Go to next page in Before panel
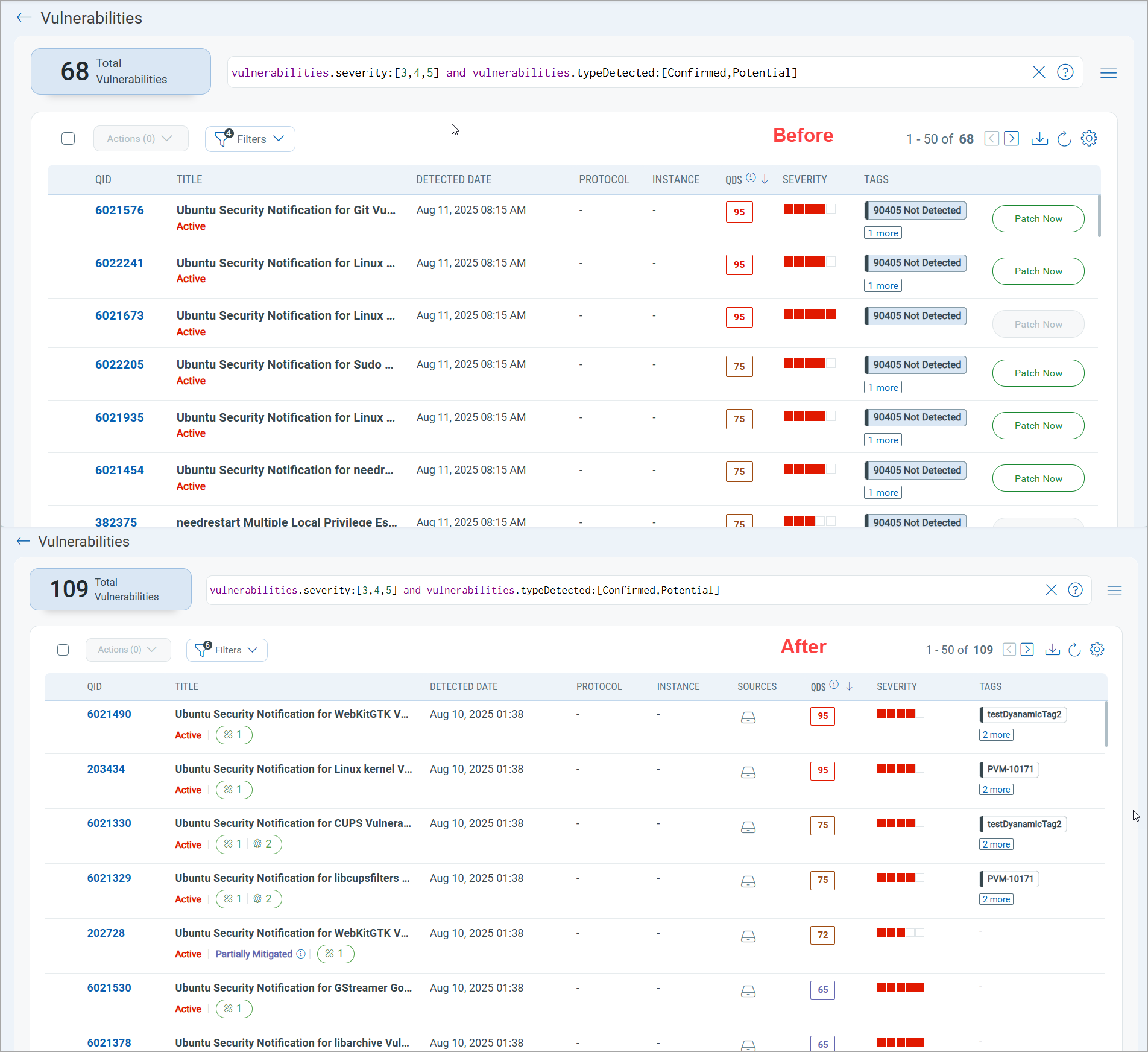1148x1052 pixels. point(1012,139)
